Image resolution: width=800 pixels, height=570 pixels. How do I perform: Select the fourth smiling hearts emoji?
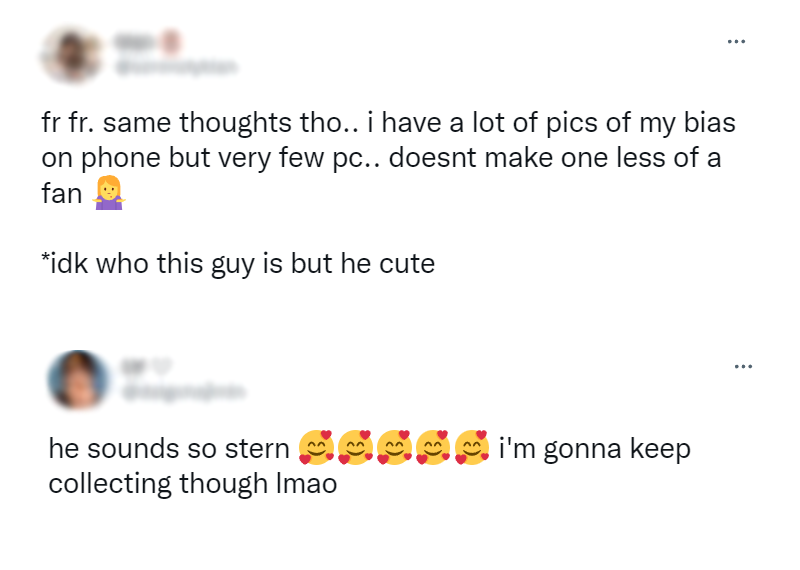click(433, 449)
